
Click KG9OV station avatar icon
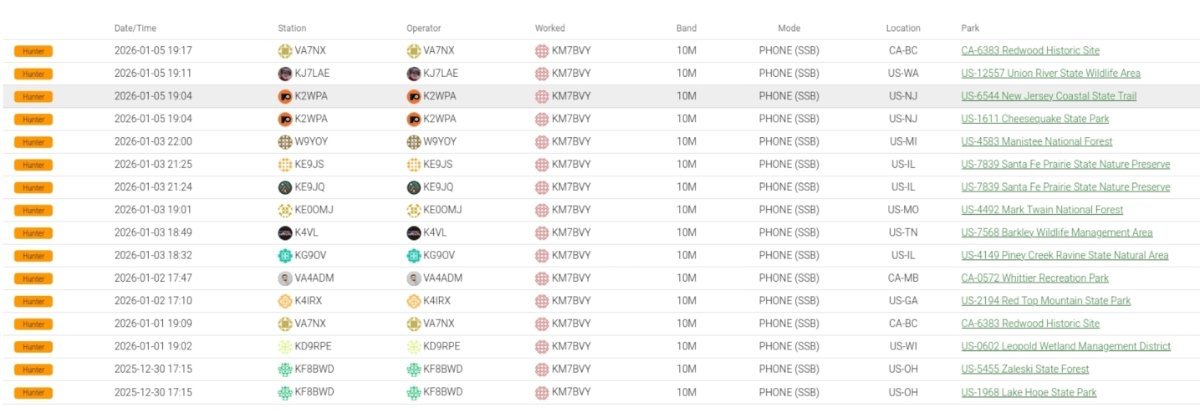click(x=285, y=256)
